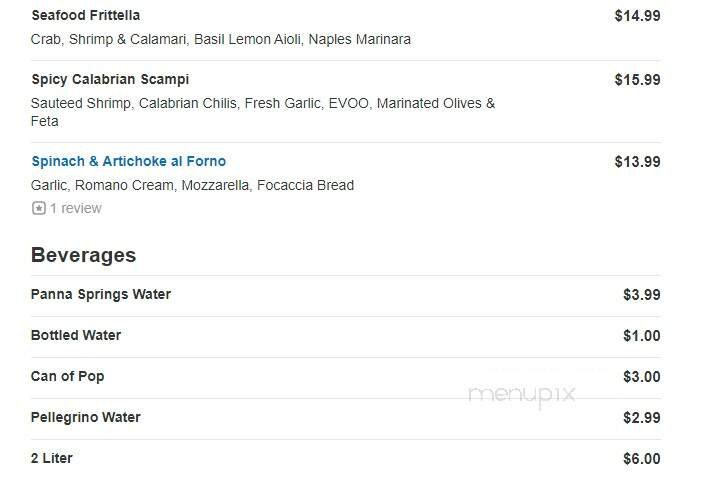Click the $13.99 price for Spinach & Artichoke
Viewport: 701px width, 477px height.
637,162
